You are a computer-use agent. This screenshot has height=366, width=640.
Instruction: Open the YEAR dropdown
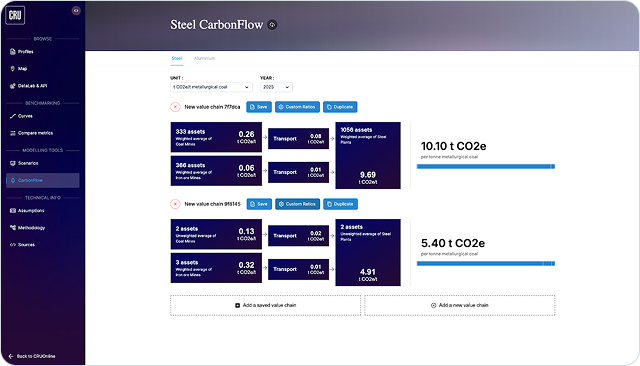[276, 87]
